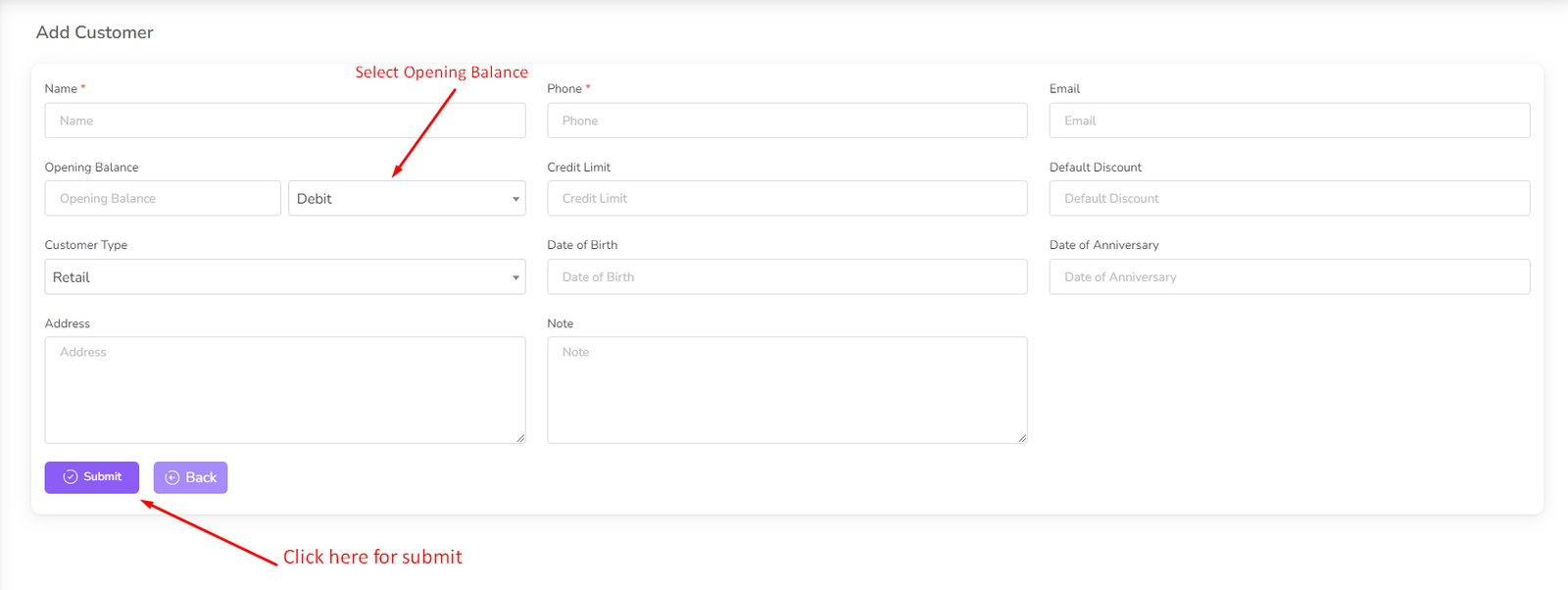Click the checkmark icon on Submit button

[71, 477]
